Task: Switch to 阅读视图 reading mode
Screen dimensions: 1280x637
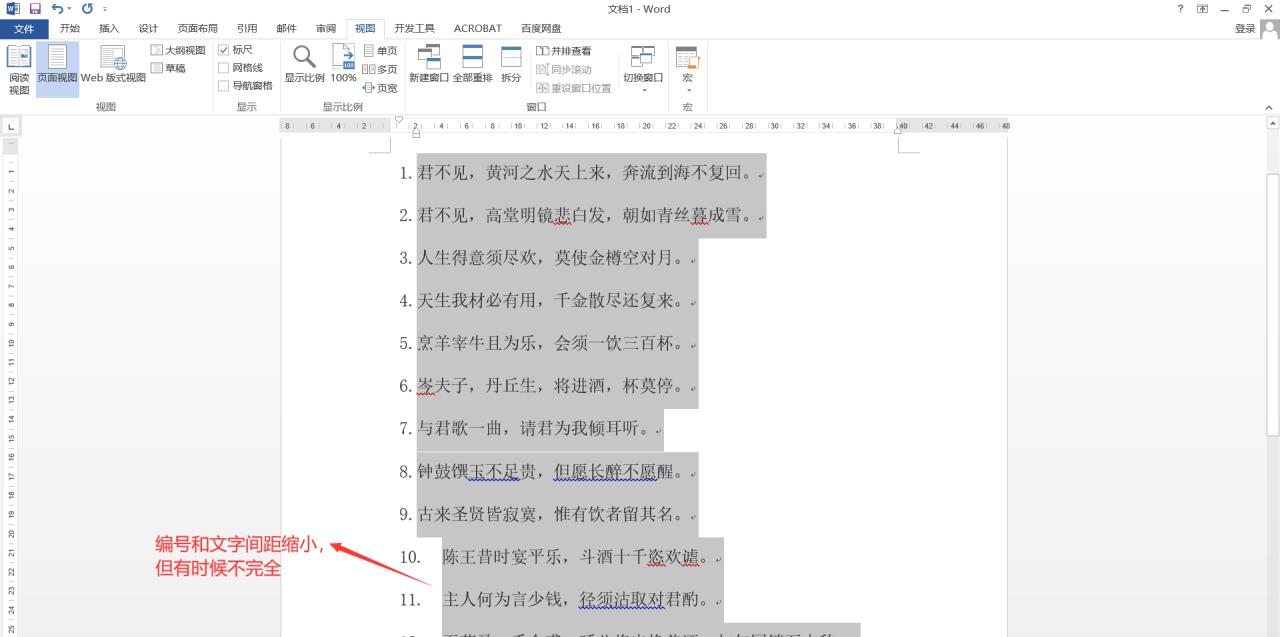Action: coord(19,70)
